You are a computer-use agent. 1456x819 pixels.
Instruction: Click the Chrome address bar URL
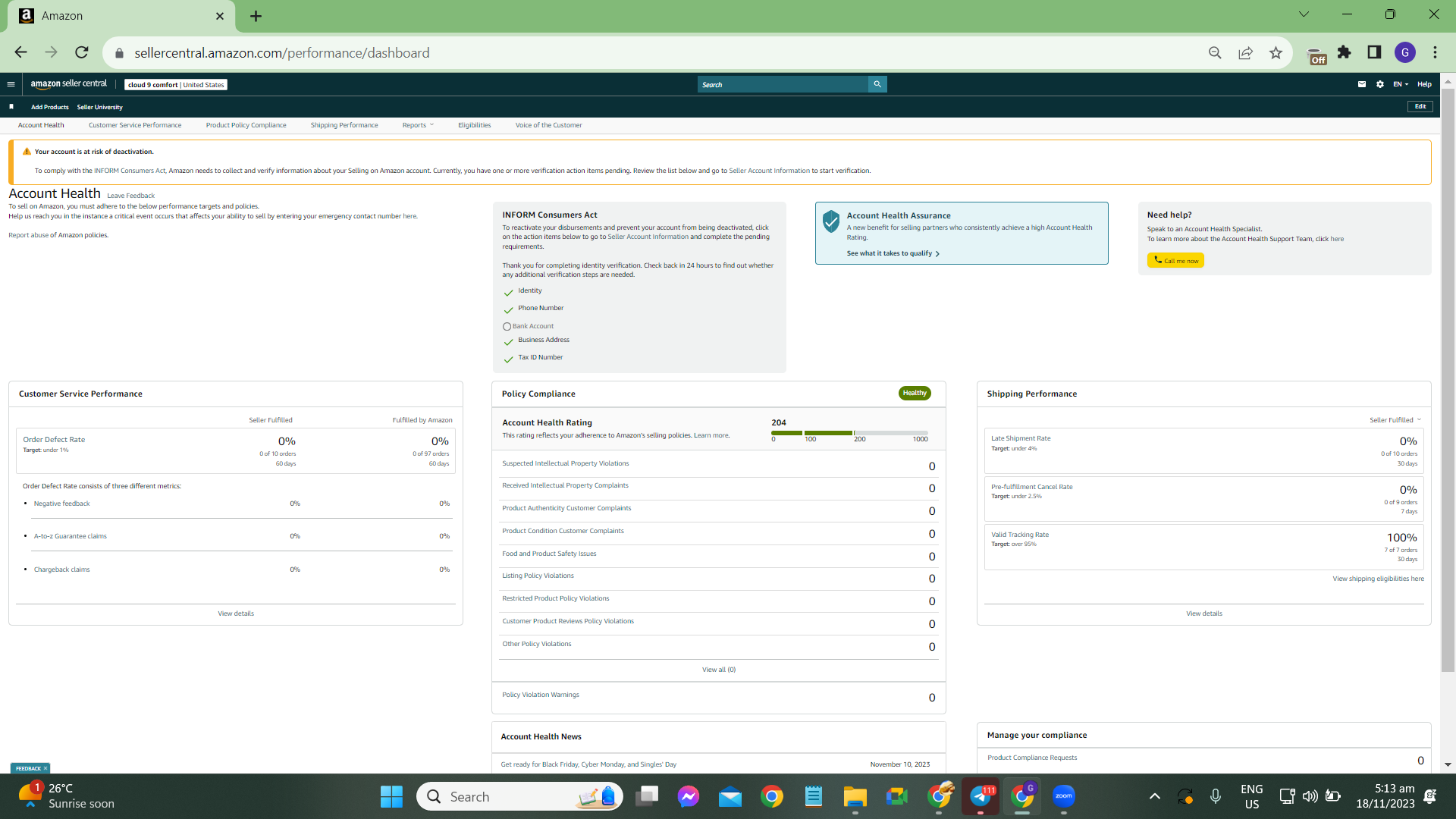click(282, 53)
